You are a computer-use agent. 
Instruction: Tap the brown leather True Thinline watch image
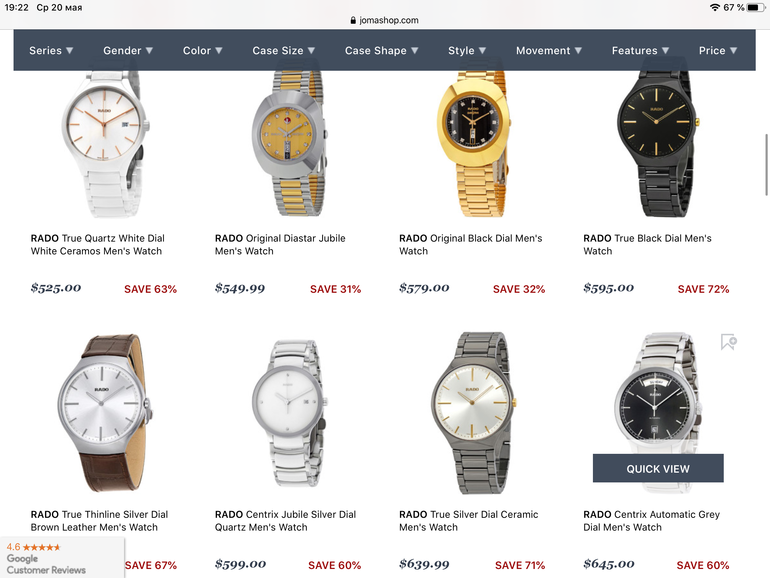(105, 413)
